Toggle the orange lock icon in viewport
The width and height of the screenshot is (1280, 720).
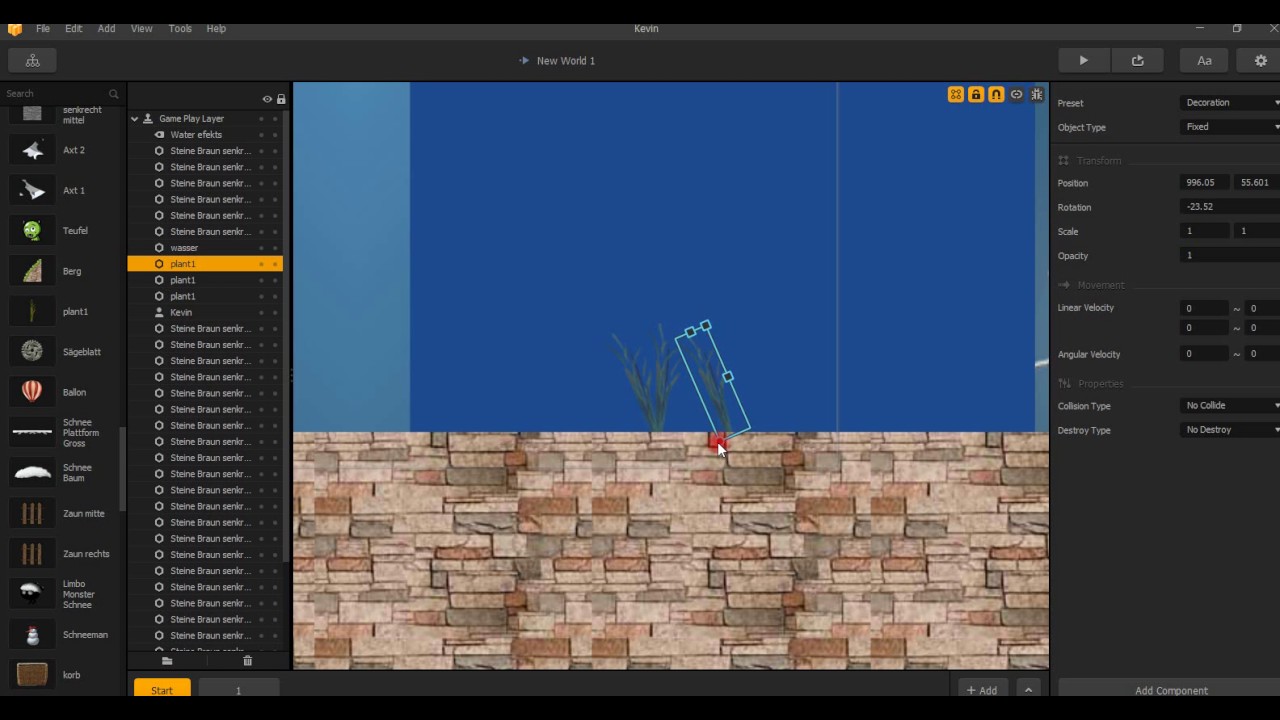(x=976, y=94)
